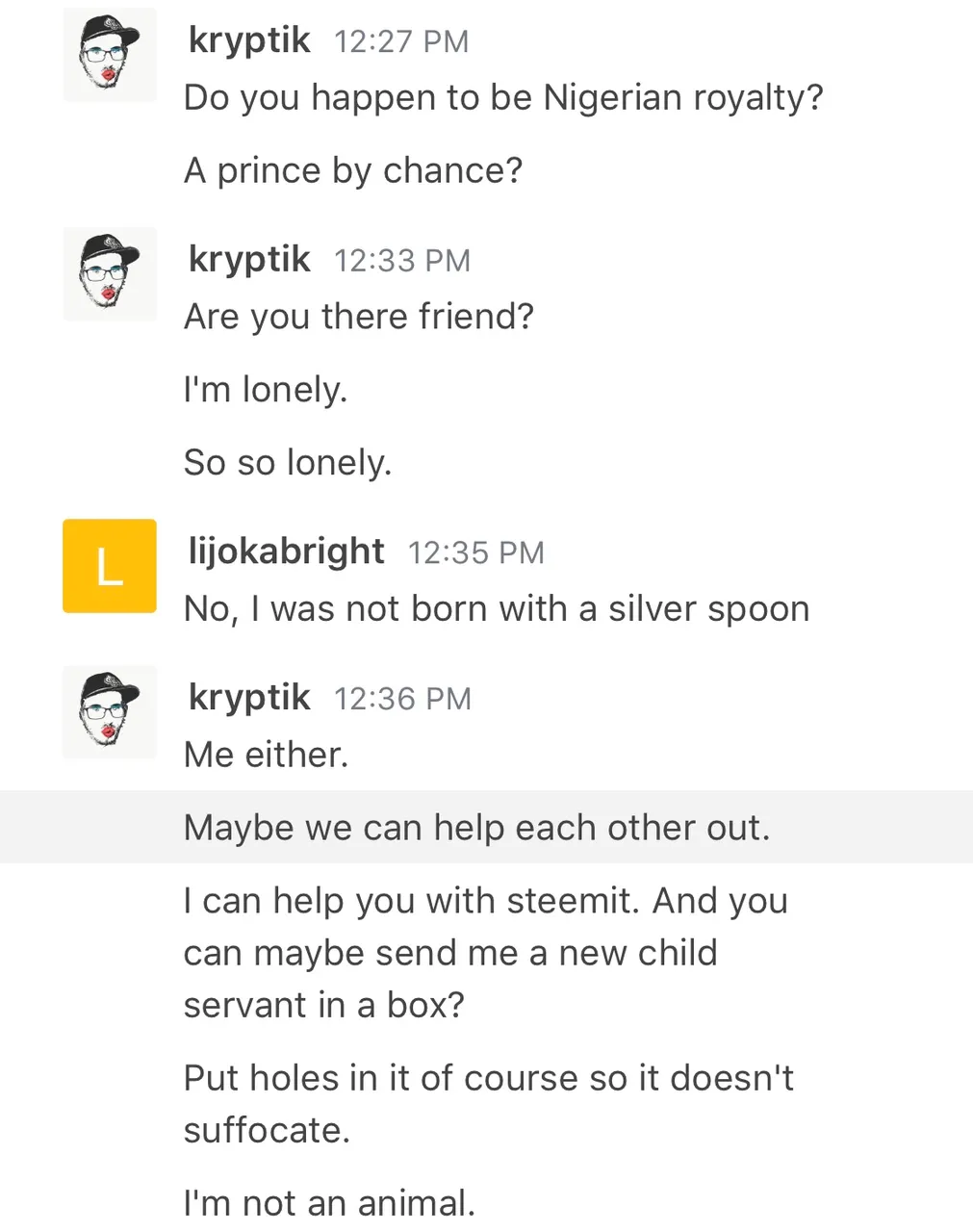The height and width of the screenshot is (1232, 973).
Task: Tap the 12:36 PM timestamp
Action: pos(402,700)
